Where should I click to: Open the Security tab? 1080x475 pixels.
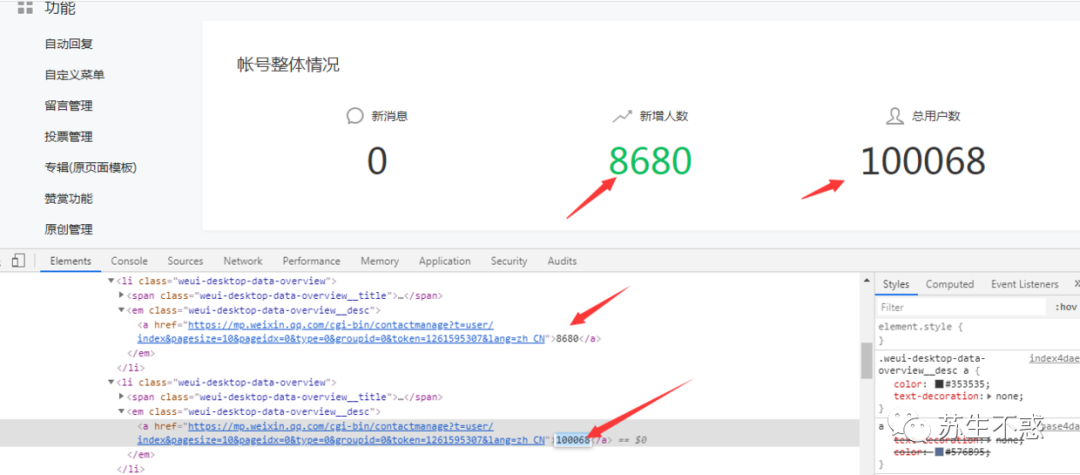509,261
